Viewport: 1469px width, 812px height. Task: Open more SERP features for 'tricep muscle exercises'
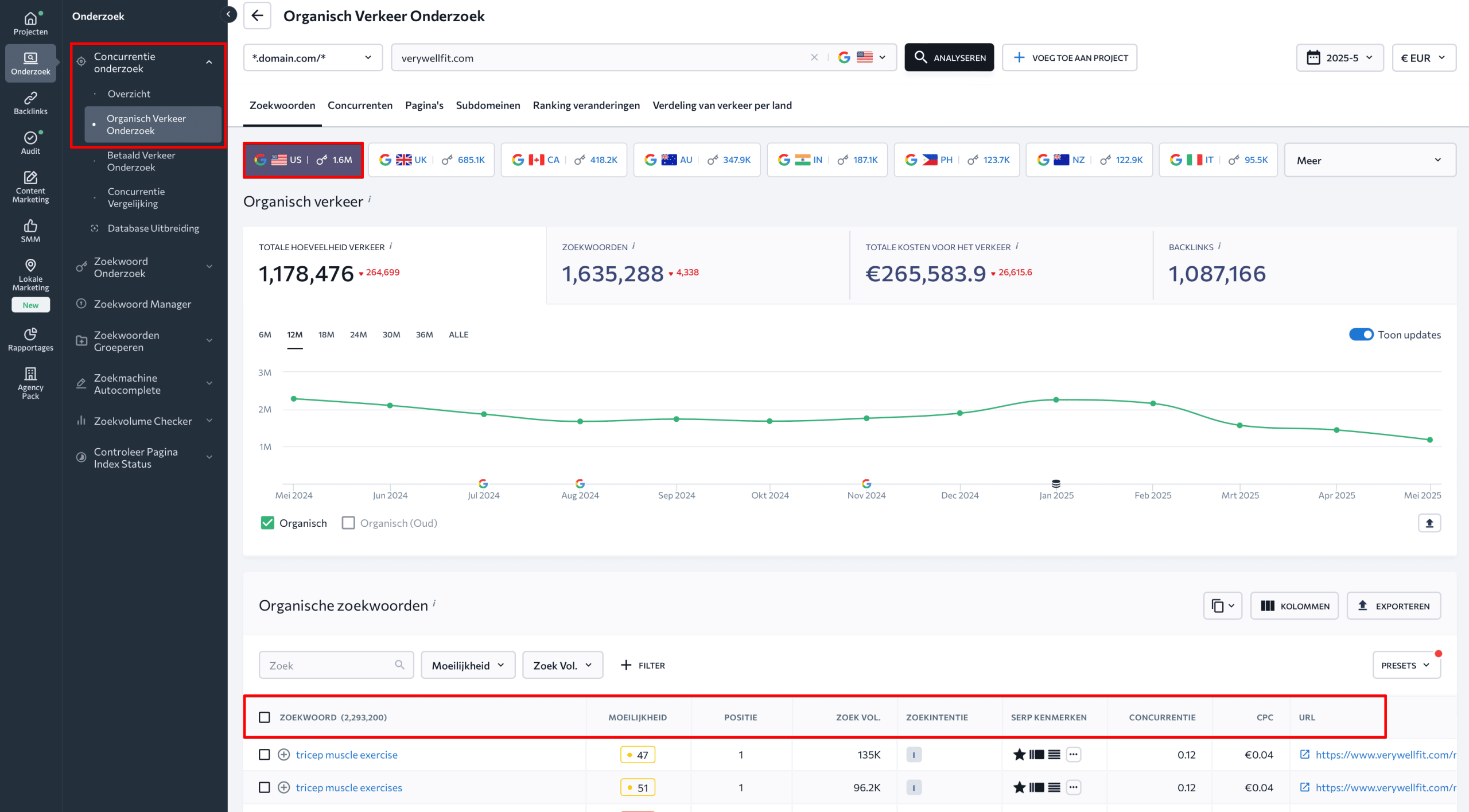(x=1073, y=787)
